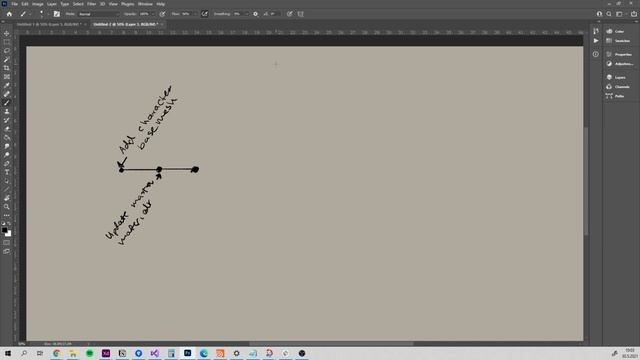
Task: Open the Smoothing dropdown arrow
Action: tap(246, 14)
